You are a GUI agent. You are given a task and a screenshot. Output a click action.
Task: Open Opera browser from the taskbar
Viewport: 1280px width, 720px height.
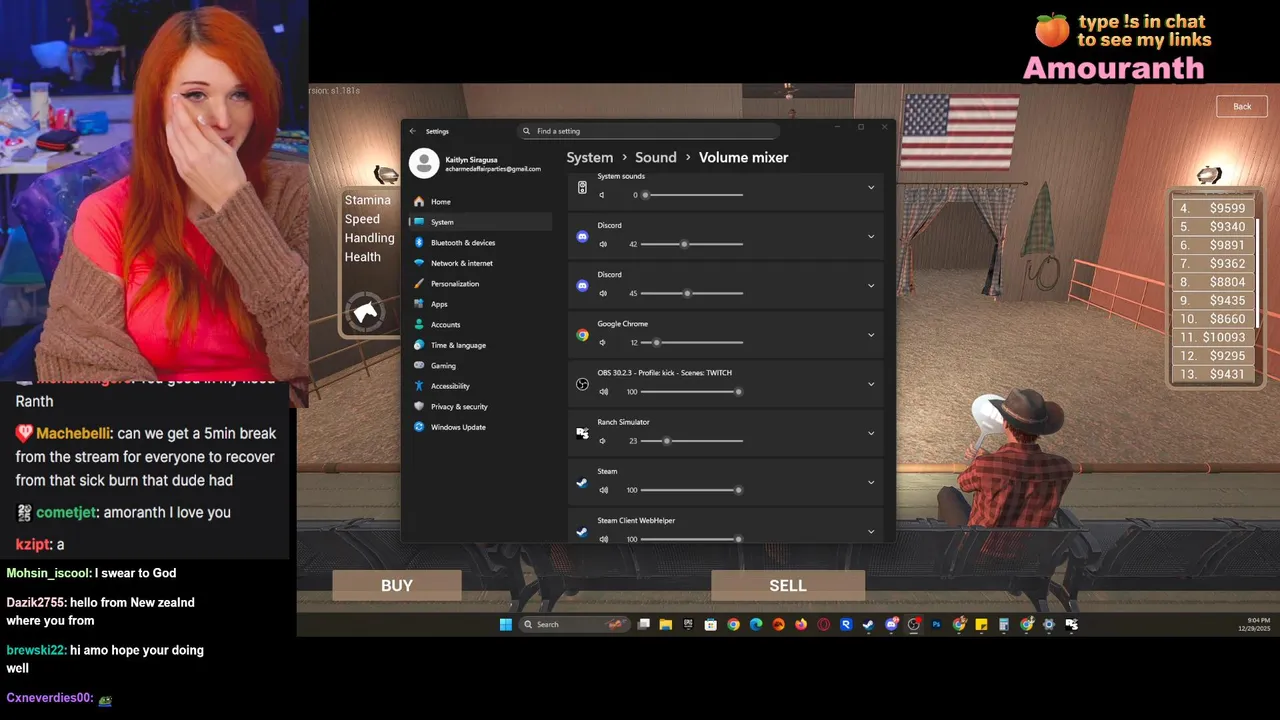pyautogui.click(x=823, y=624)
